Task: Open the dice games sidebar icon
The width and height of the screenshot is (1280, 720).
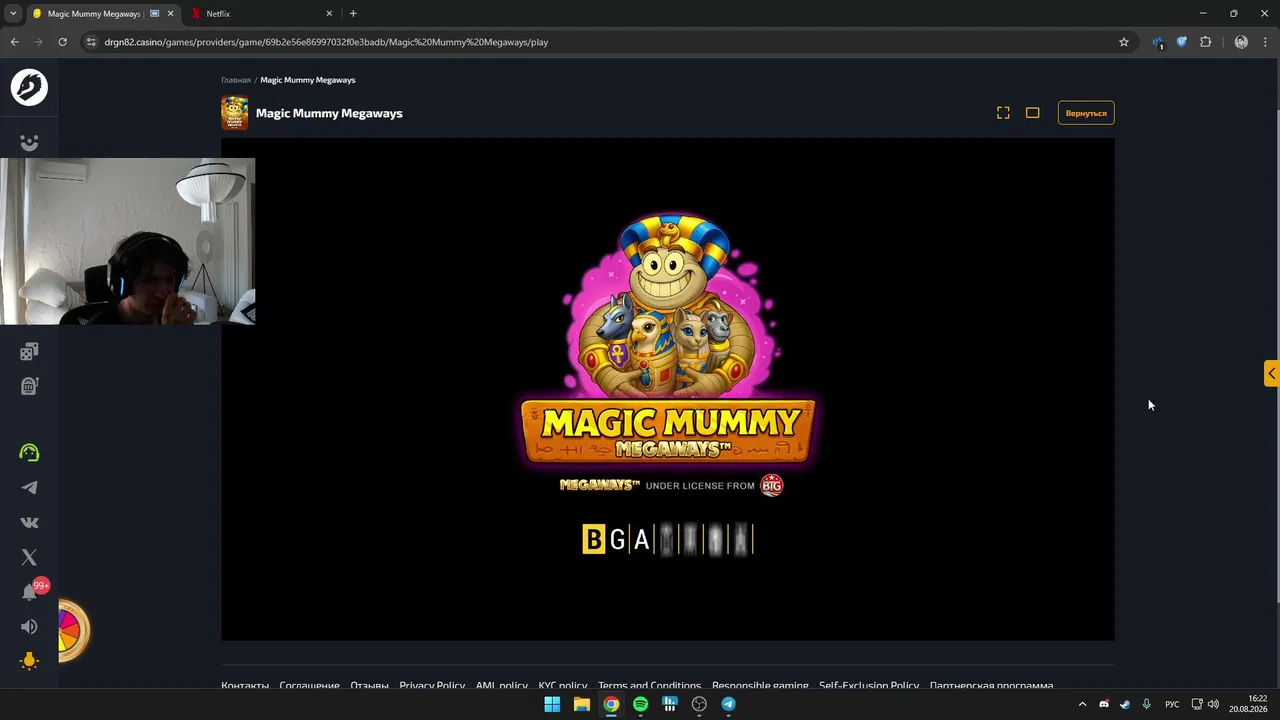Action: coord(29,351)
